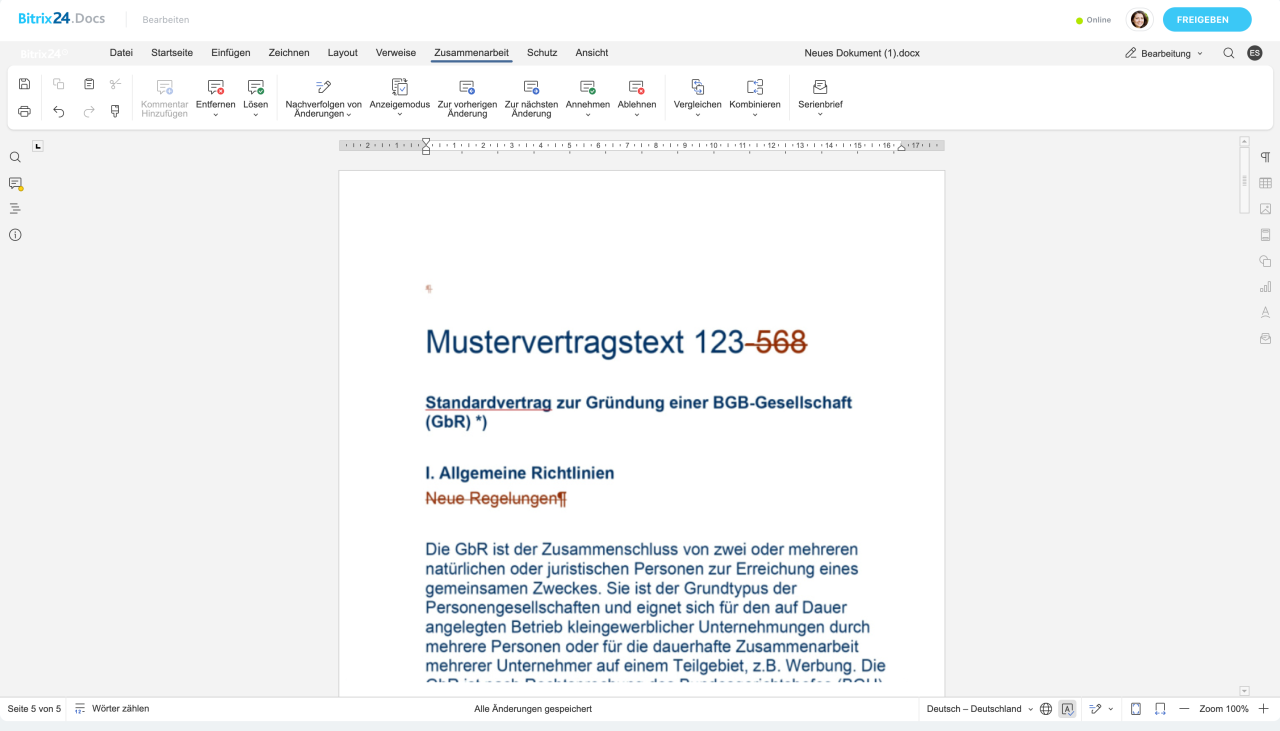Jump to previous change (Zur vorherigen Änderung)
This screenshot has width=1280, height=731.
(467, 98)
